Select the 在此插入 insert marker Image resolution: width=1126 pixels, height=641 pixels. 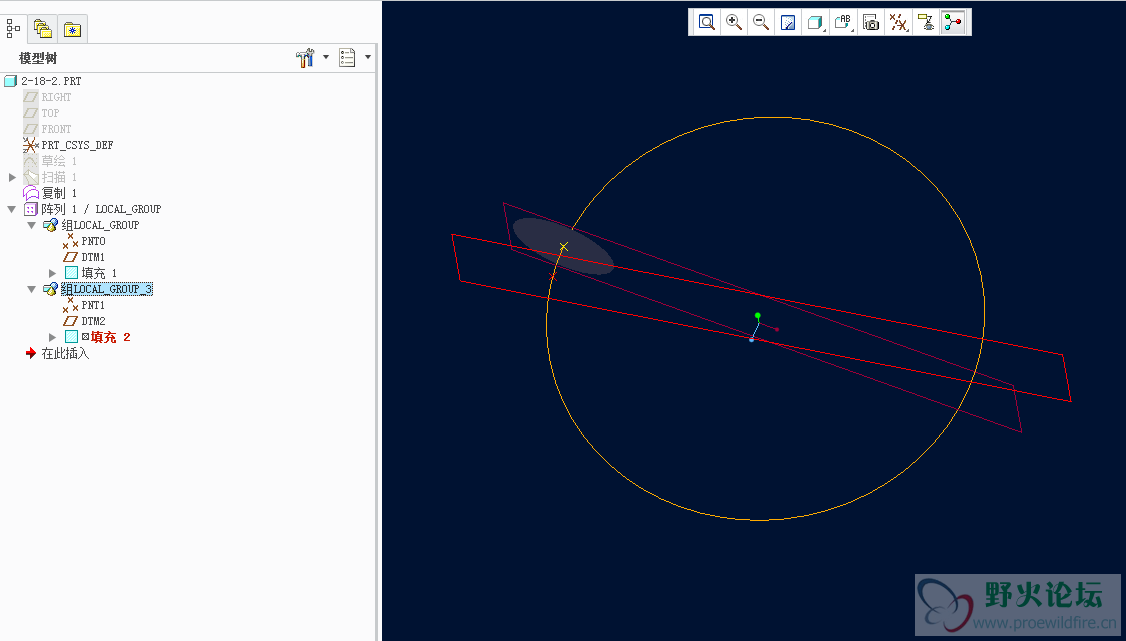click(64, 353)
